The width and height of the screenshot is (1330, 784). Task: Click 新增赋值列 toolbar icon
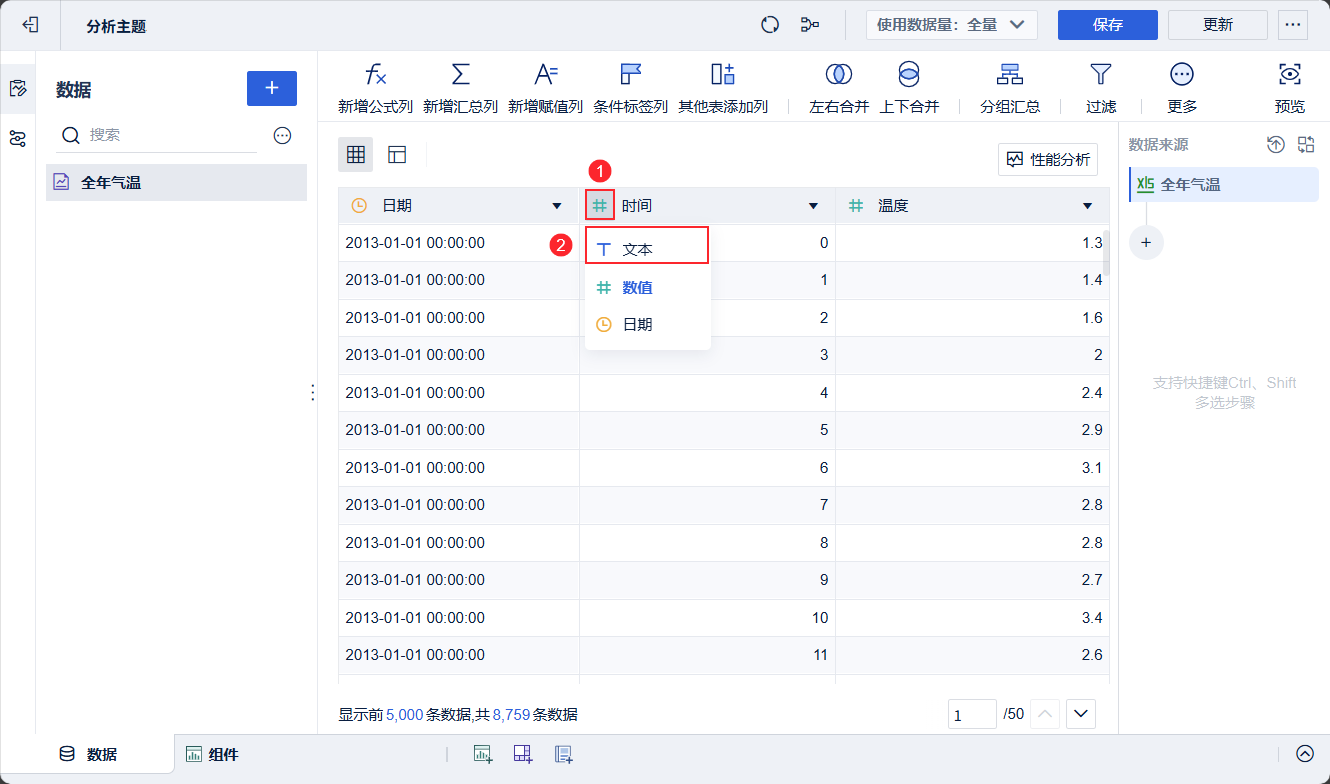click(x=545, y=74)
